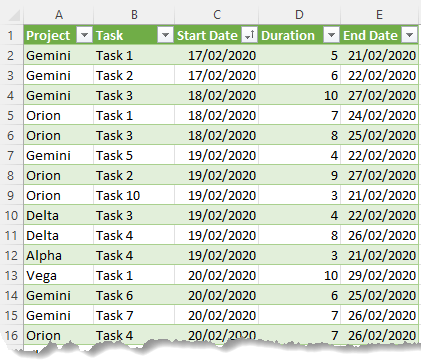Click the Duration header cell text
Screen dimensions: 421x362
(x=288, y=35)
